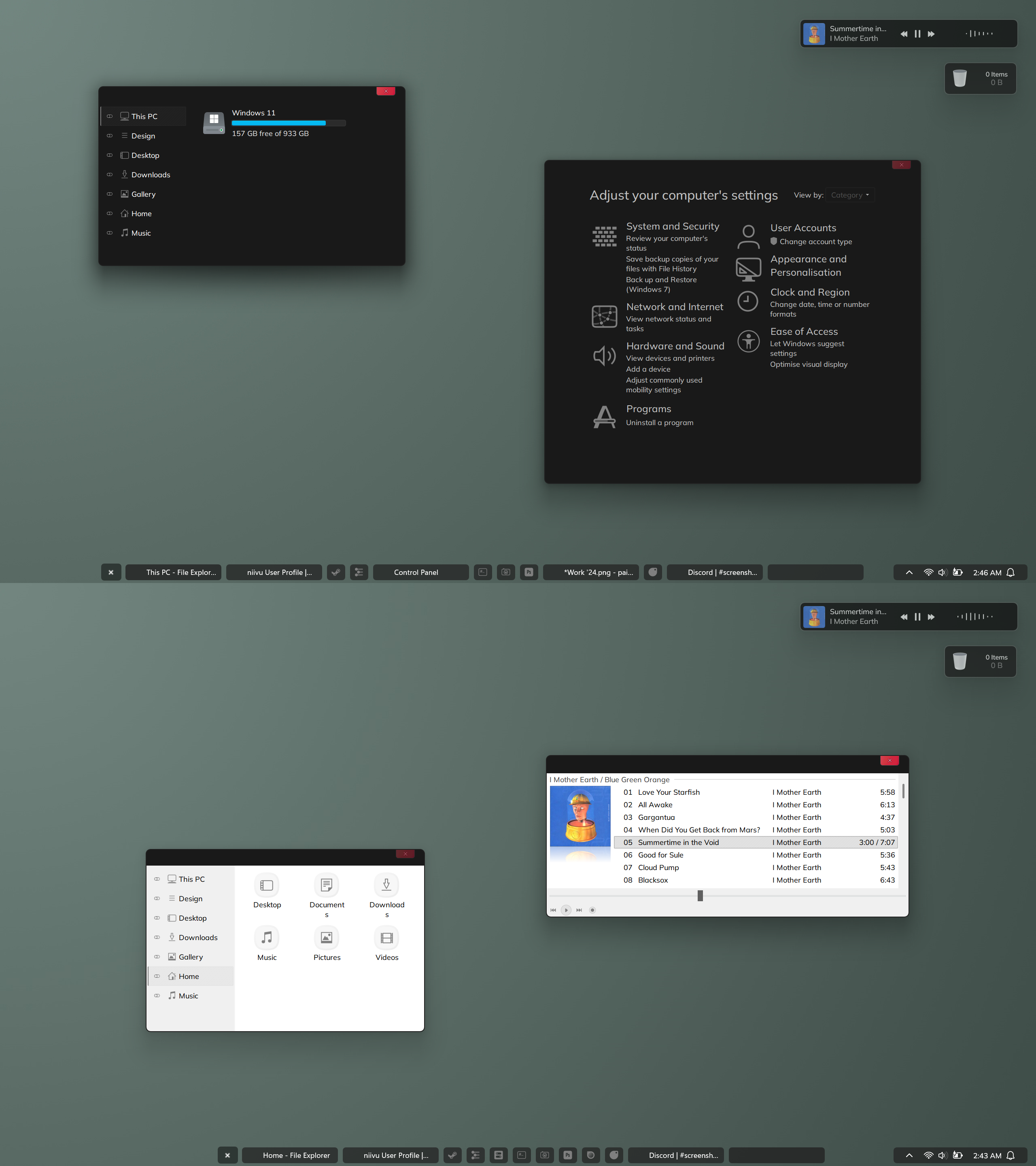This screenshot has height=1166, width=1036.
Task: Click next track icon in playlist player footer
Action: coord(579,910)
